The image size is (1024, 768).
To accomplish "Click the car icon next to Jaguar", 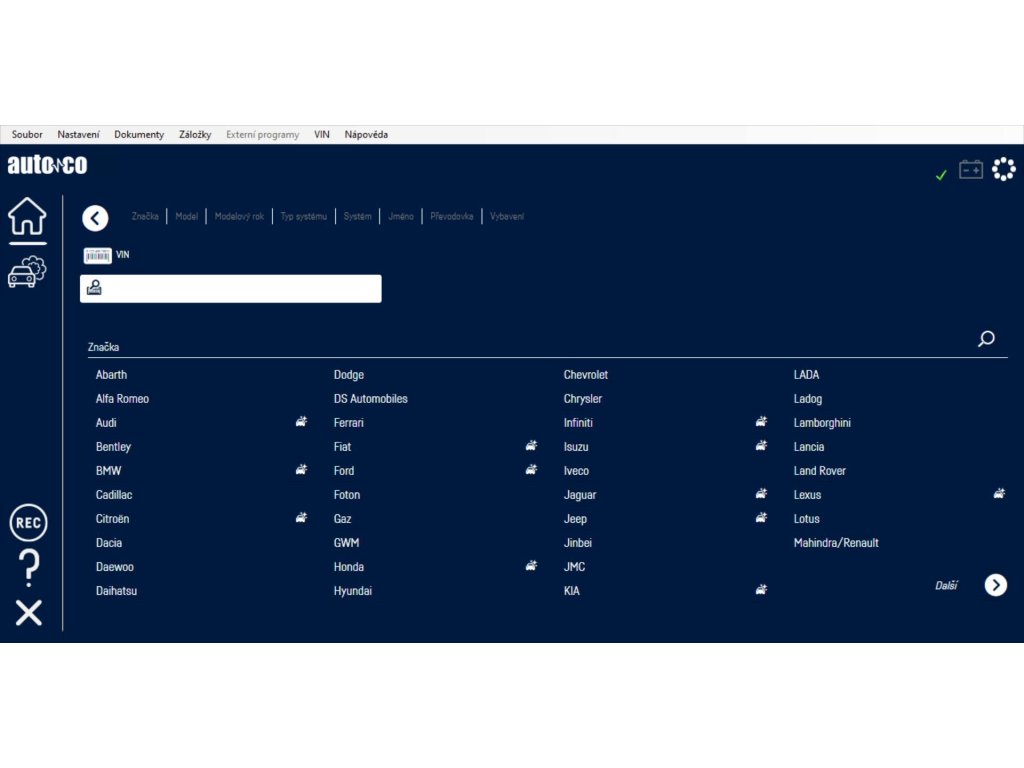I will [x=761, y=494].
